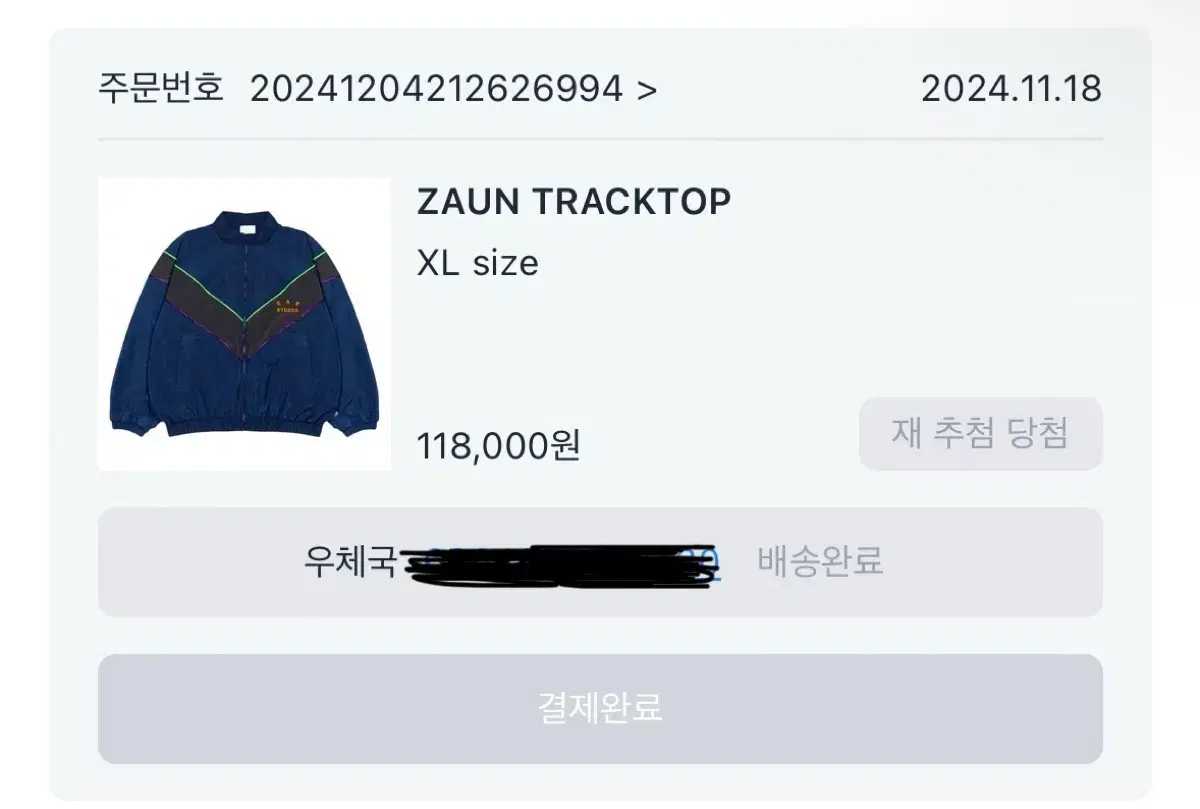Open order details via the chevron arrow
This screenshot has height=809, width=1200.
click(x=647, y=90)
